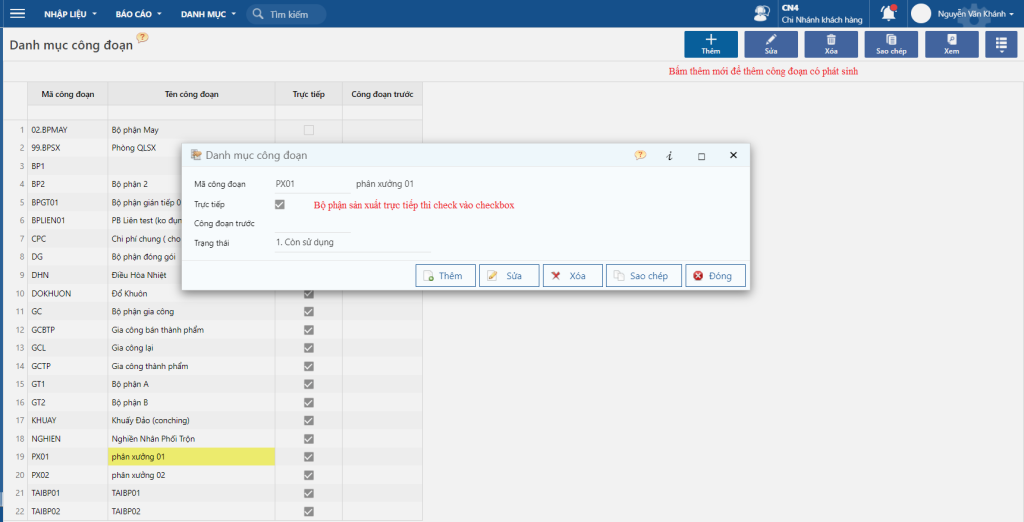Image resolution: width=1024 pixels, height=522 pixels.
Task: Click the Xem view toolbar icon
Action: (x=952, y=44)
